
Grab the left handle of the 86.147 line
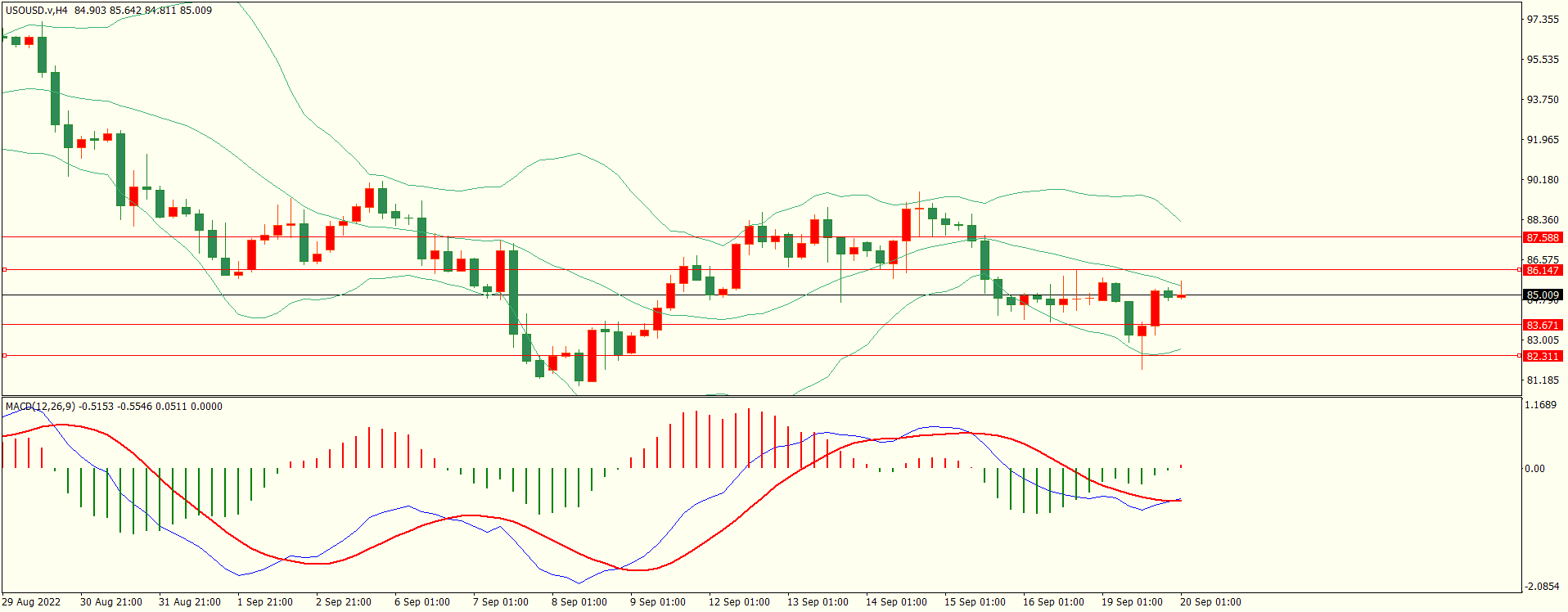coord(5,269)
